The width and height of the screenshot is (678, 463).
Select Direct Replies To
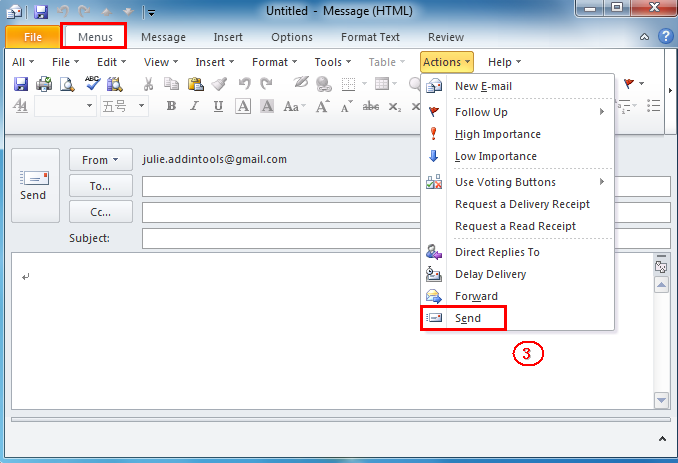click(x=518, y=252)
